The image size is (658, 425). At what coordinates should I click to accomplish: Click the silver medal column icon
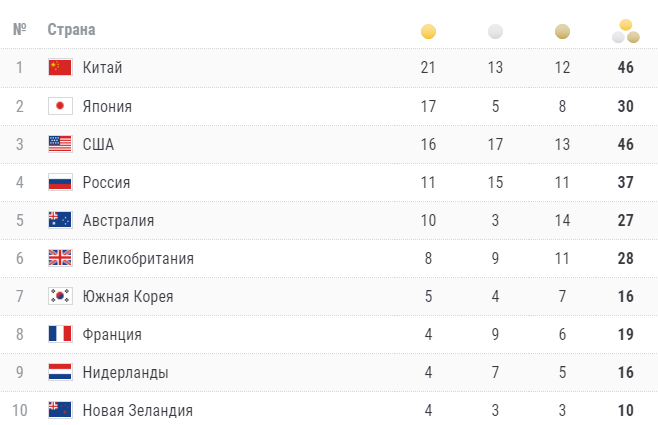[495, 31]
